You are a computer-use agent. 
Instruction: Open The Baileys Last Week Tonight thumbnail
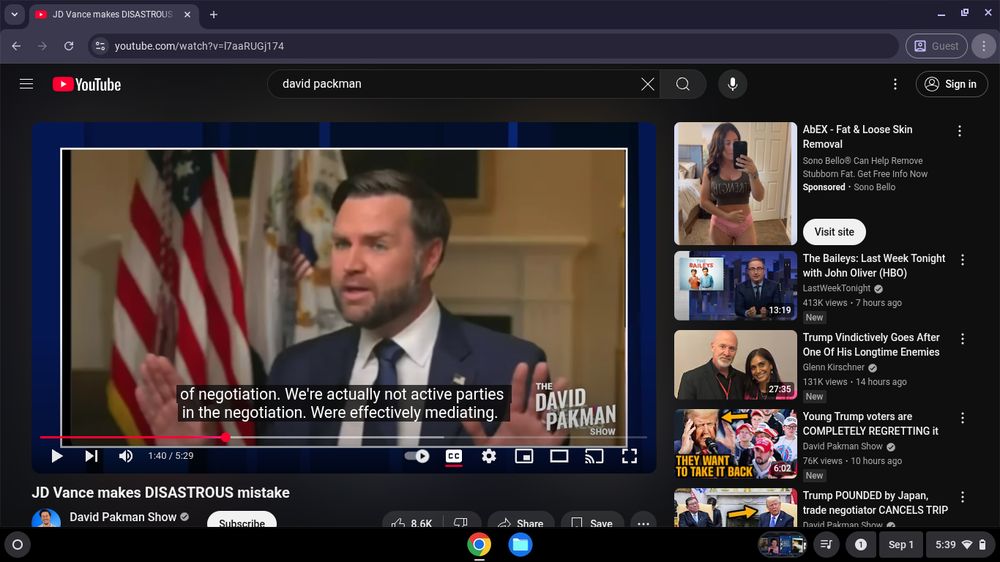(735, 285)
